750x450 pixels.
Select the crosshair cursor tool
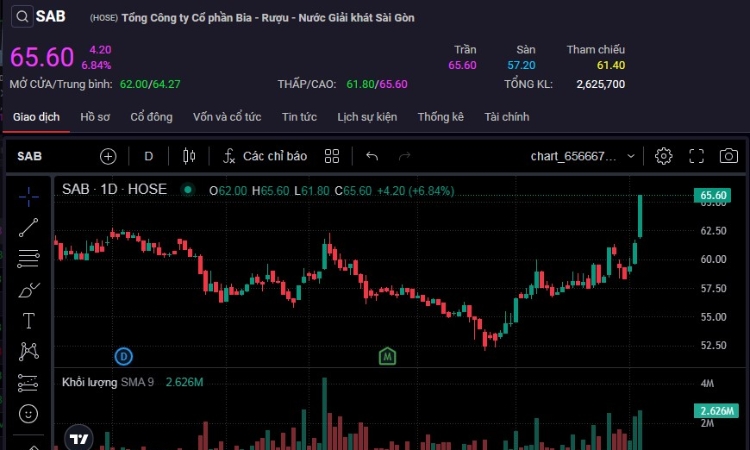pyautogui.click(x=29, y=195)
